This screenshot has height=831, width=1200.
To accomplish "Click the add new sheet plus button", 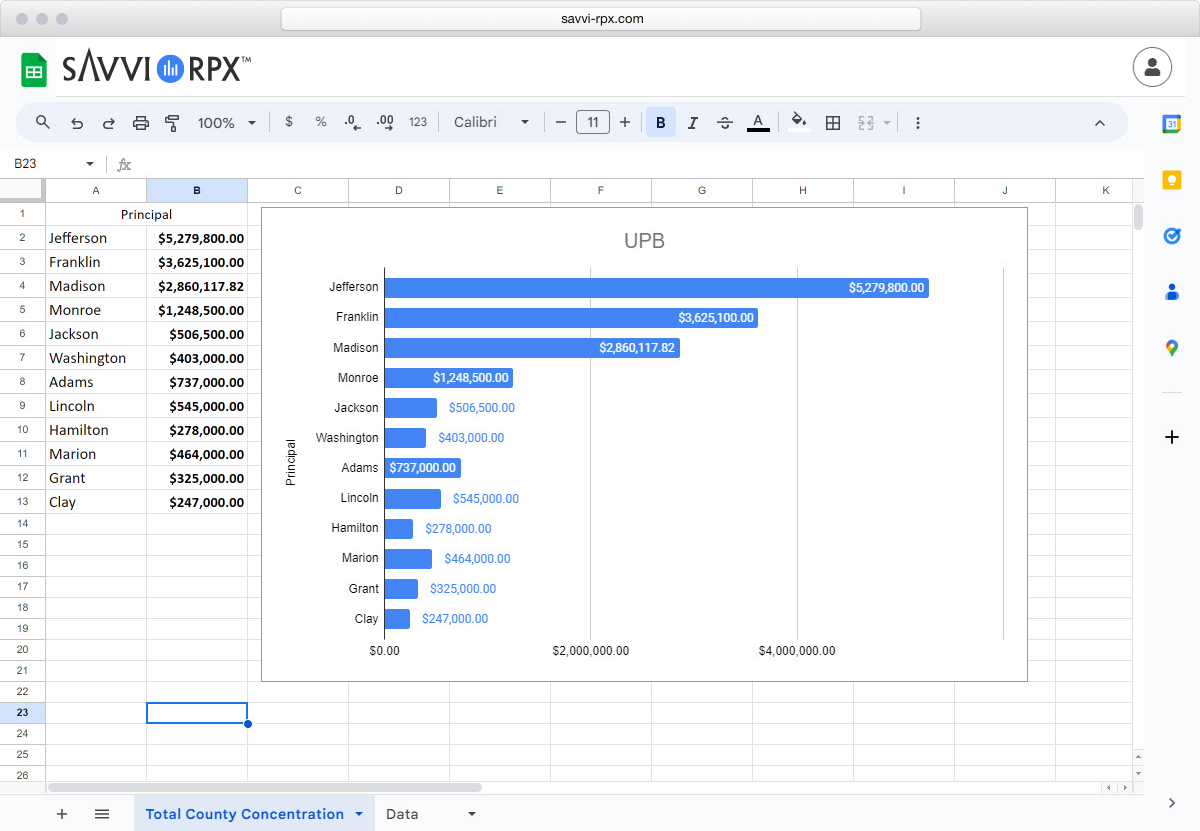I will pyautogui.click(x=62, y=814).
